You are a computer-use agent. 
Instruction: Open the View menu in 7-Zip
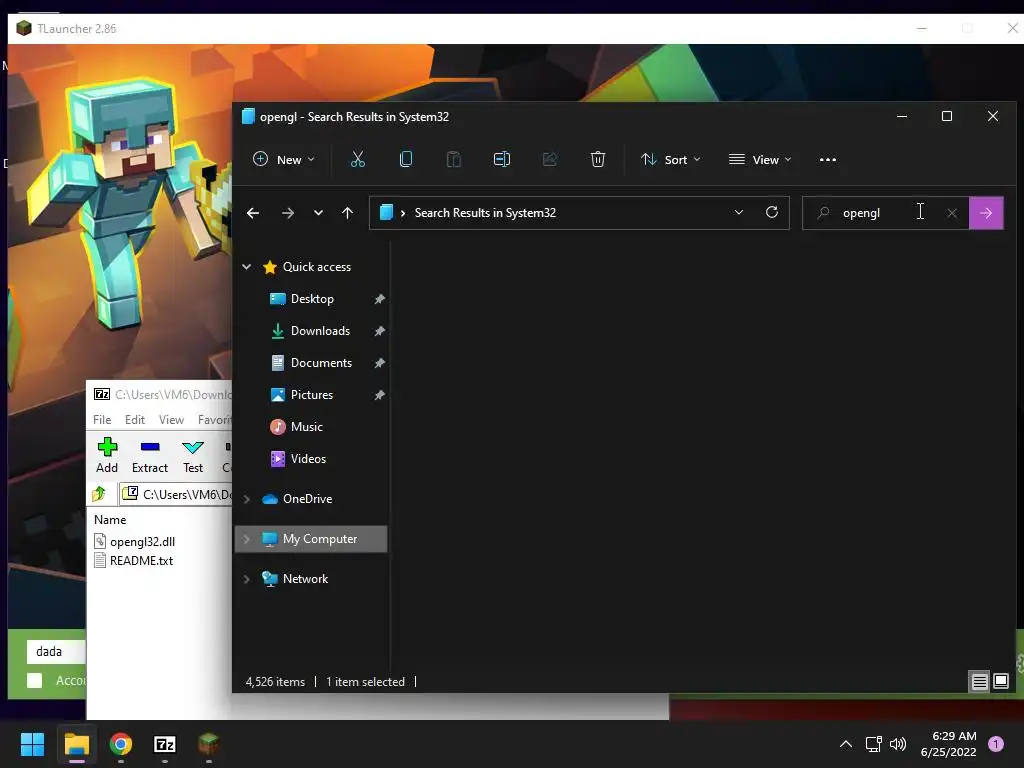click(171, 419)
